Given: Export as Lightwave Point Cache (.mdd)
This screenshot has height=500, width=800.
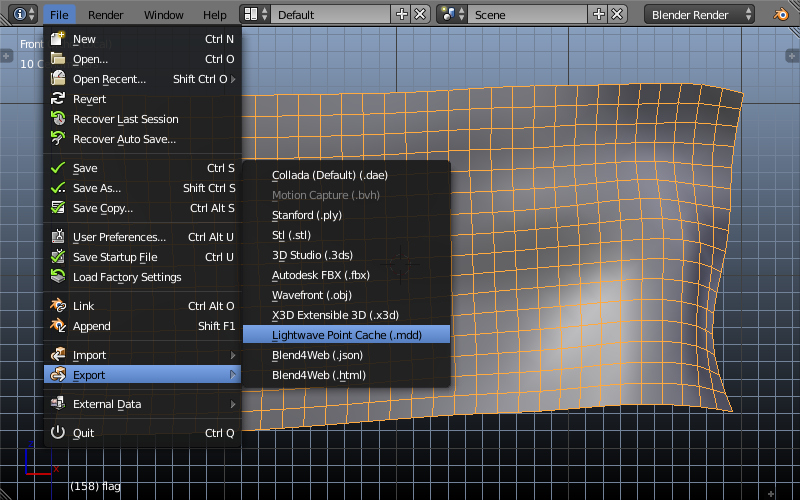Looking at the screenshot, I should pos(346,334).
